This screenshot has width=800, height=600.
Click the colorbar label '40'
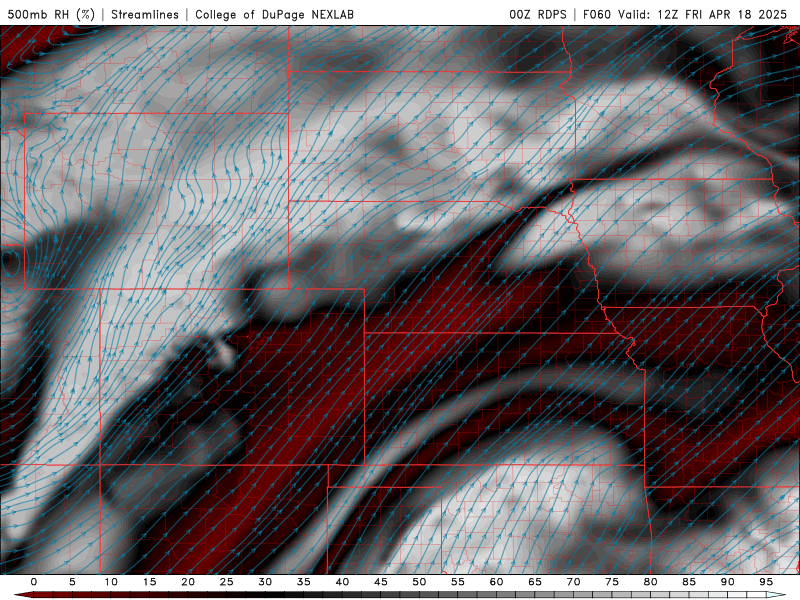342,582
